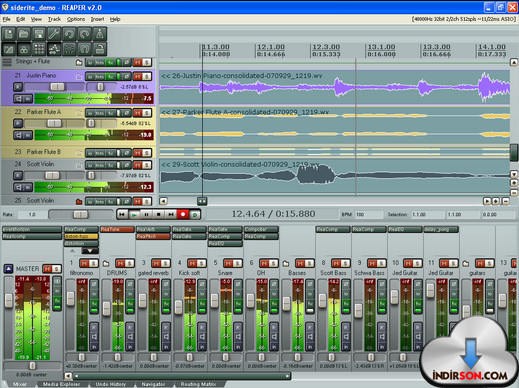Click the playback Rate slider handle
519x388 pixels.
pyautogui.click(x=80, y=214)
